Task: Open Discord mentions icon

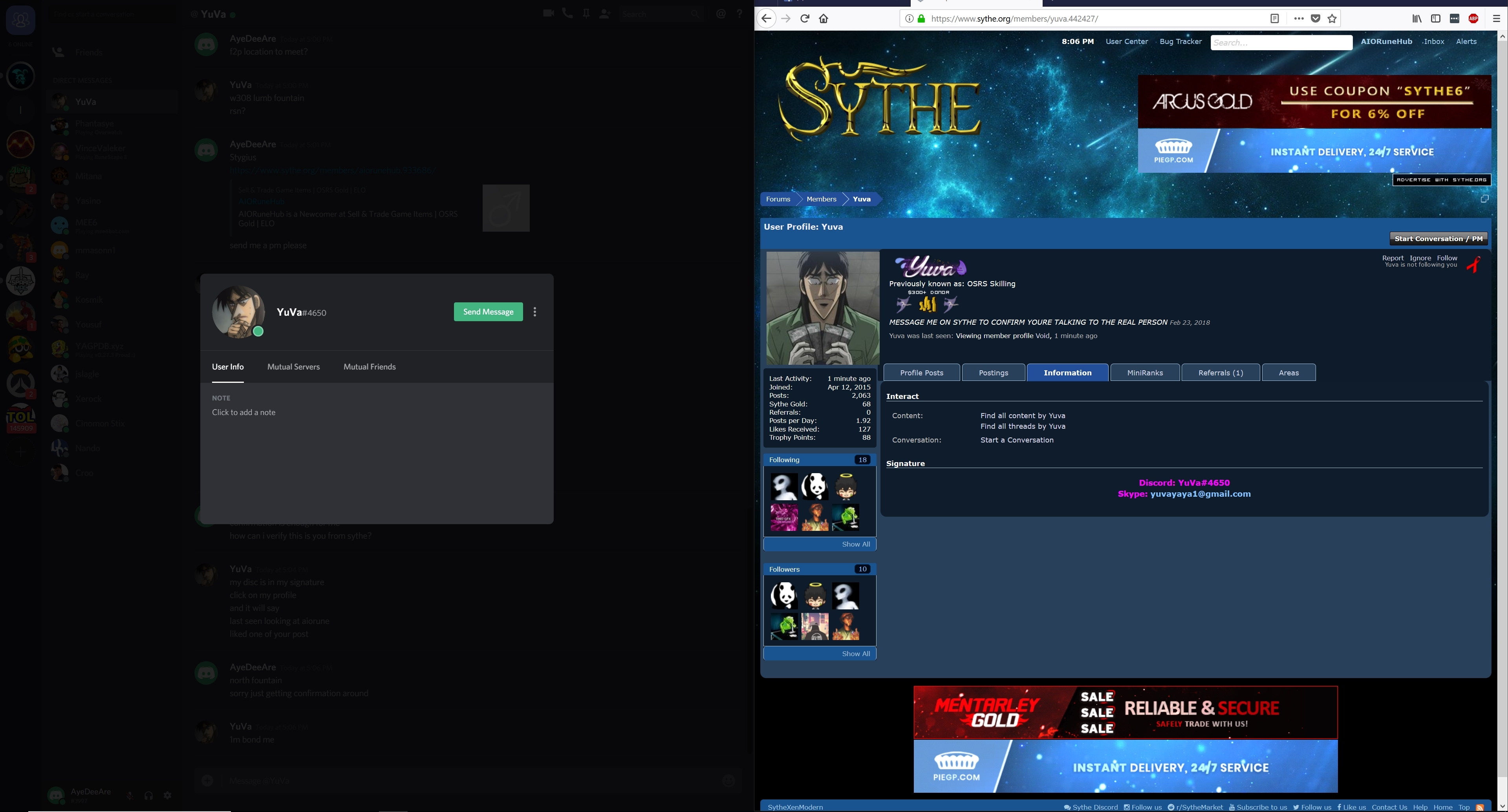Action: (721, 13)
